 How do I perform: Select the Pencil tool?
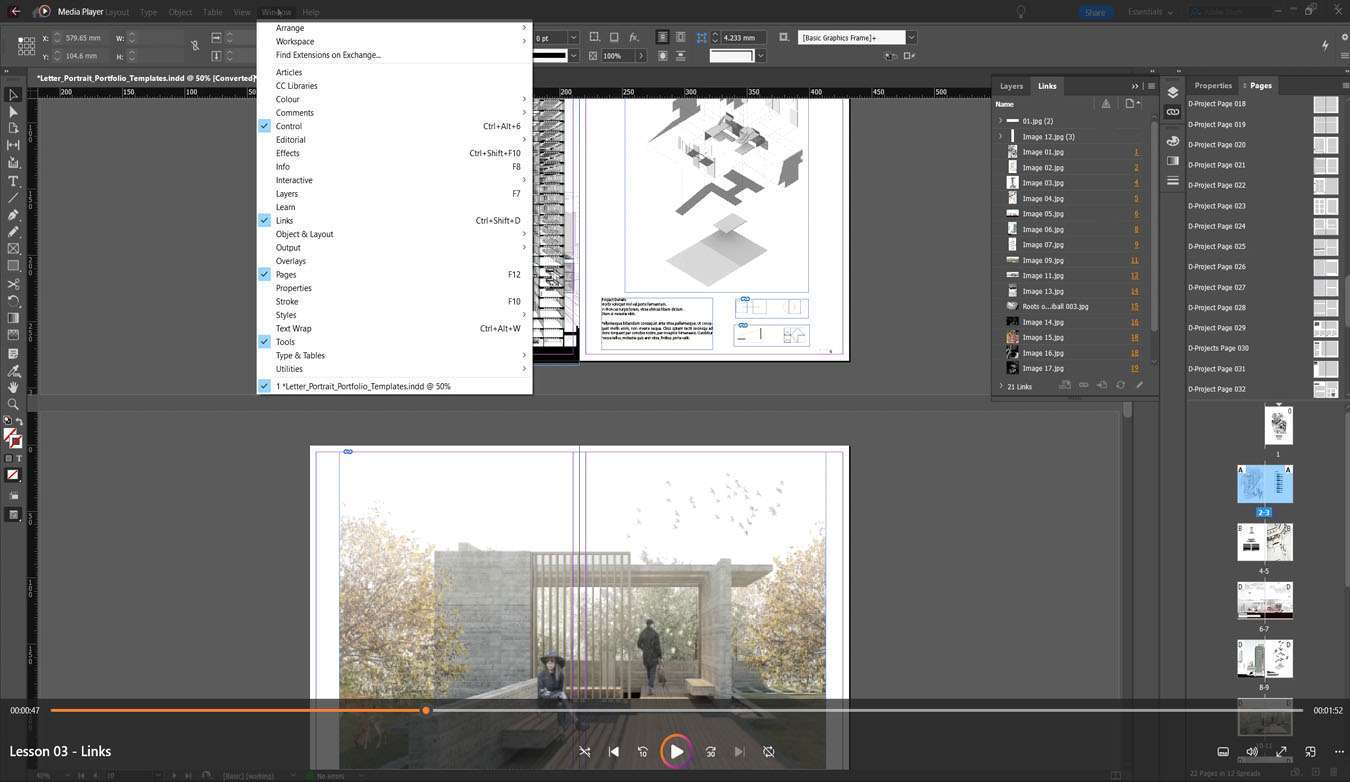(13, 232)
